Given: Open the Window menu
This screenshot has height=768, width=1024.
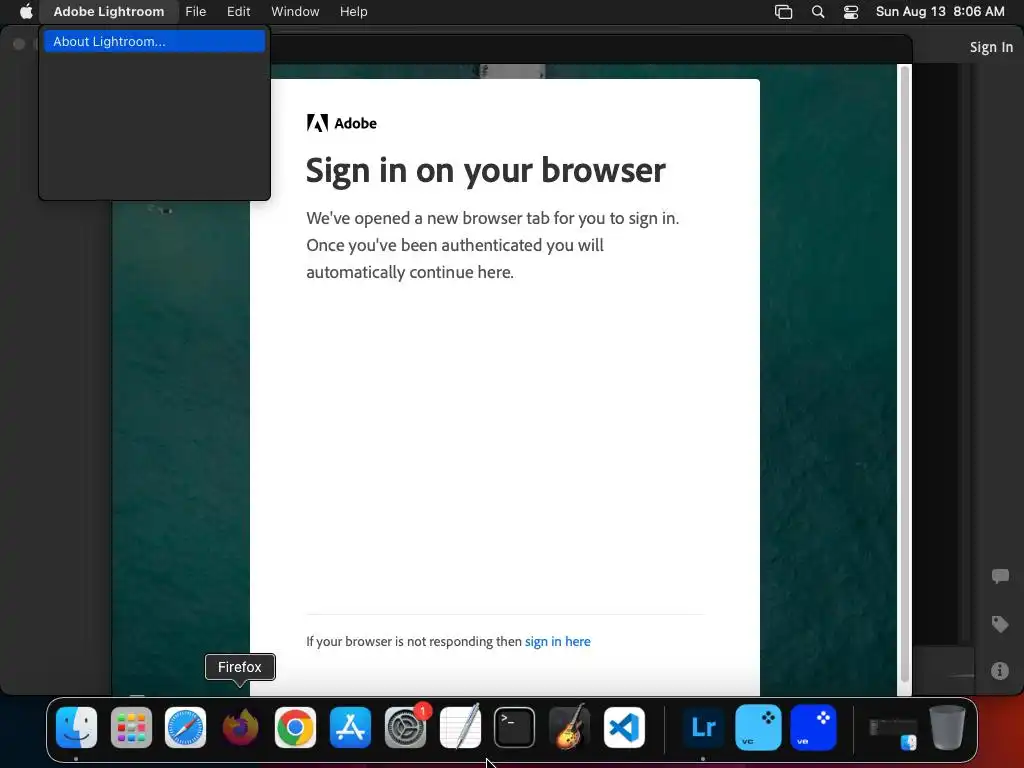Looking at the screenshot, I should tap(295, 11).
